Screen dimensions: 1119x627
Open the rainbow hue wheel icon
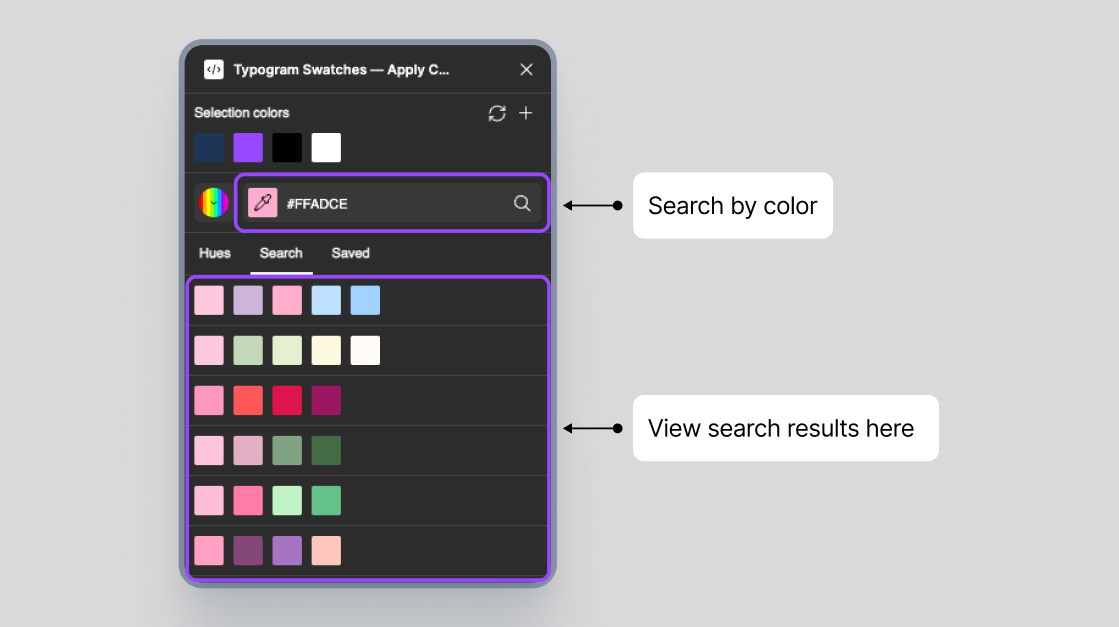point(211,203)
